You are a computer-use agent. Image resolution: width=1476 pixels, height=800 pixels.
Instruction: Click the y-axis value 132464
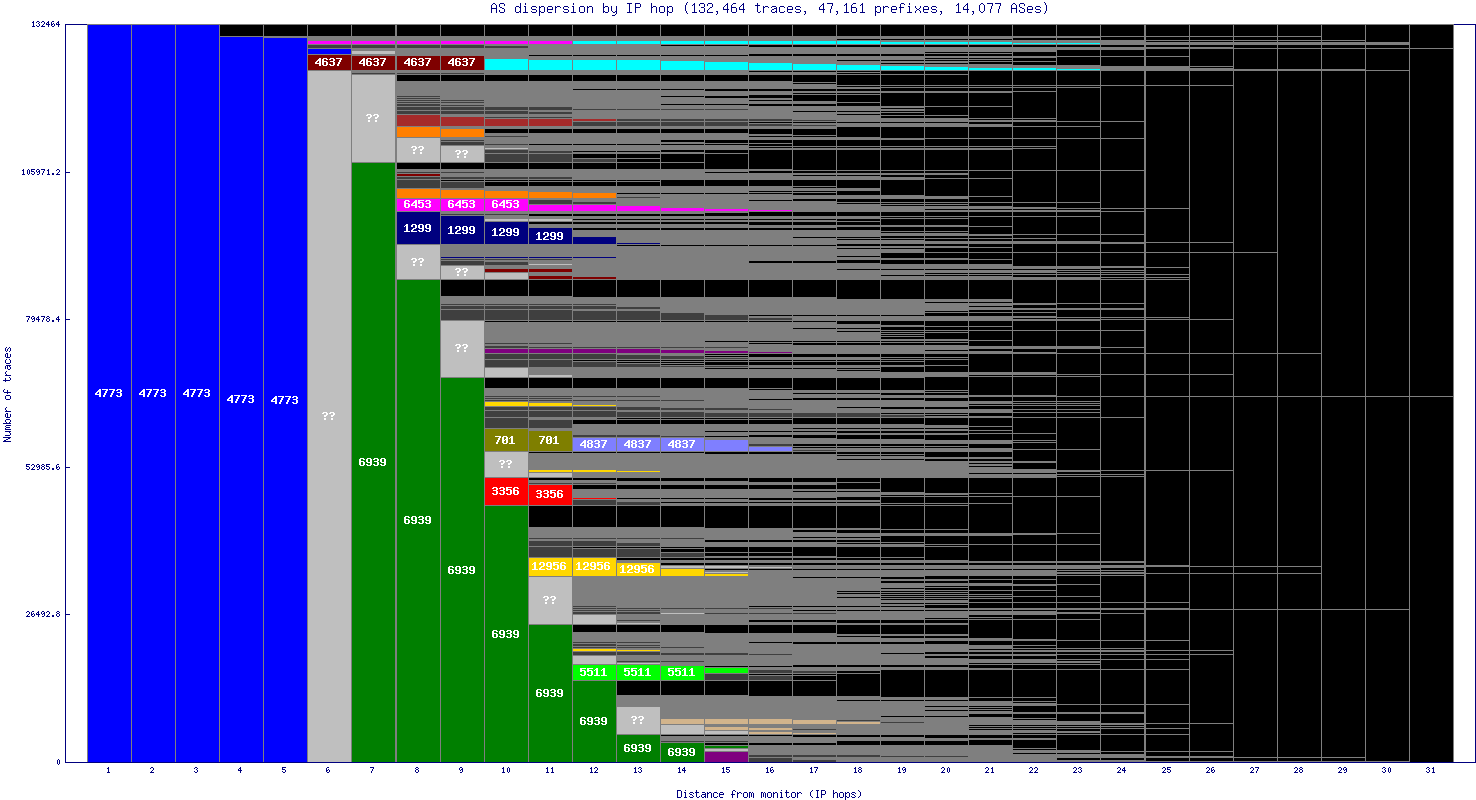(x=47, y=24)
